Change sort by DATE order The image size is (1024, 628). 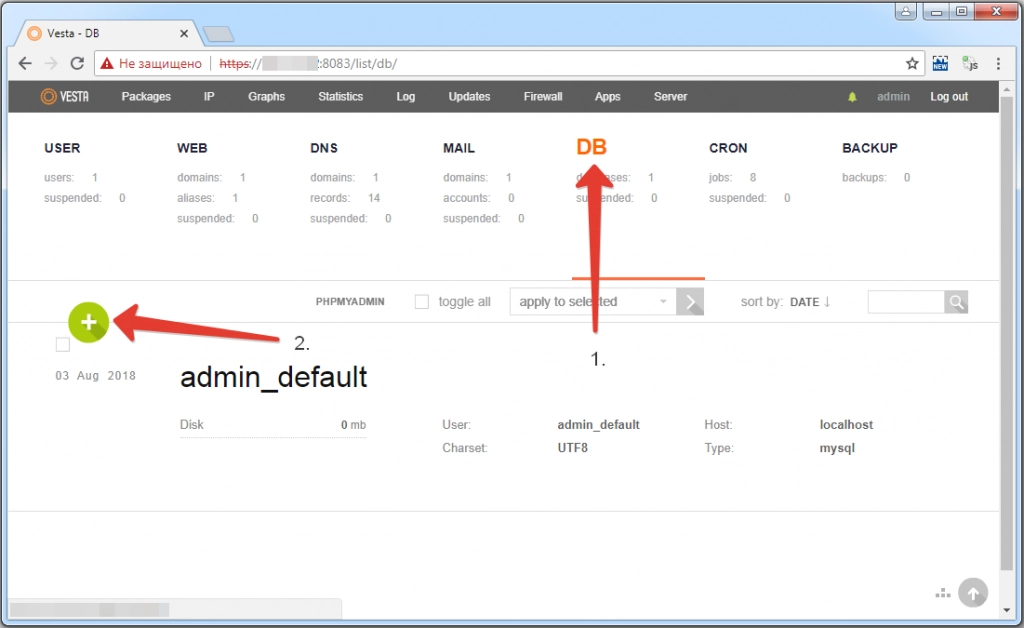[810, 302]
